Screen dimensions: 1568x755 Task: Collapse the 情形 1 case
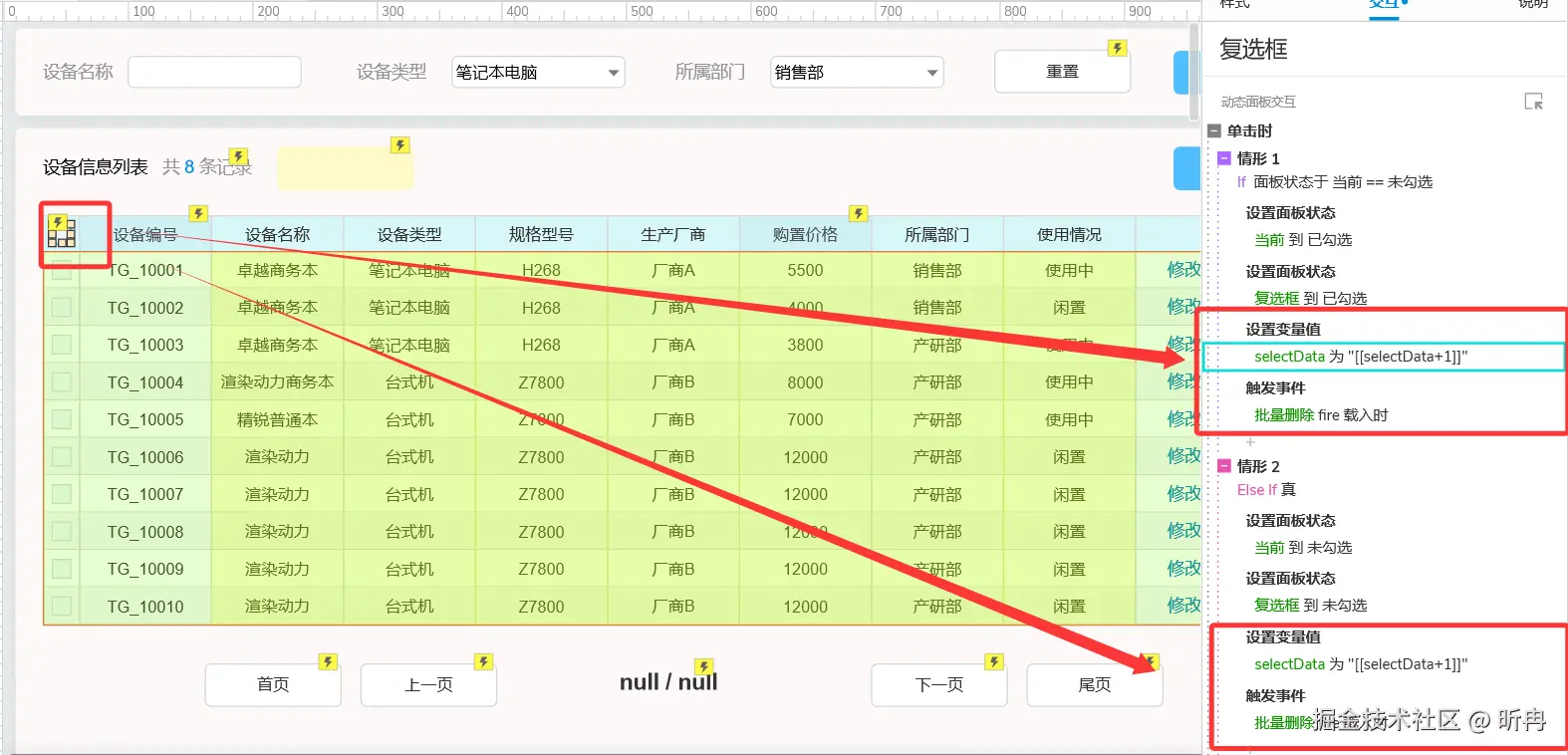click(x=1224, y=158)
